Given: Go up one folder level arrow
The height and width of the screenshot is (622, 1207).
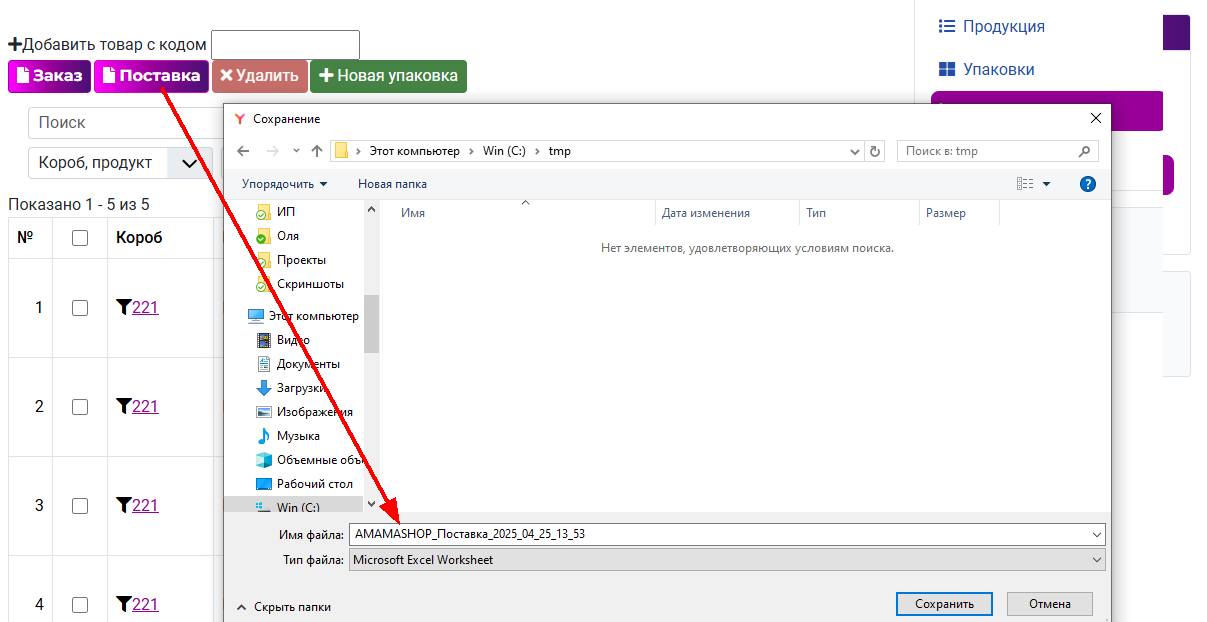Looking at the screenshot, I should point(317,151).
